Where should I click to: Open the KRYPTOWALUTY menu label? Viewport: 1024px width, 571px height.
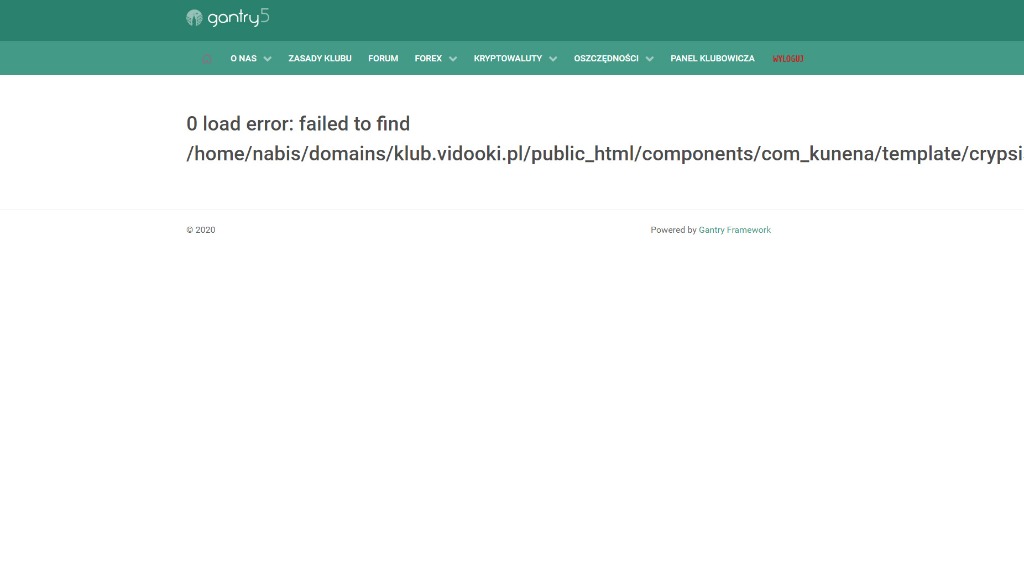[508, 59]
